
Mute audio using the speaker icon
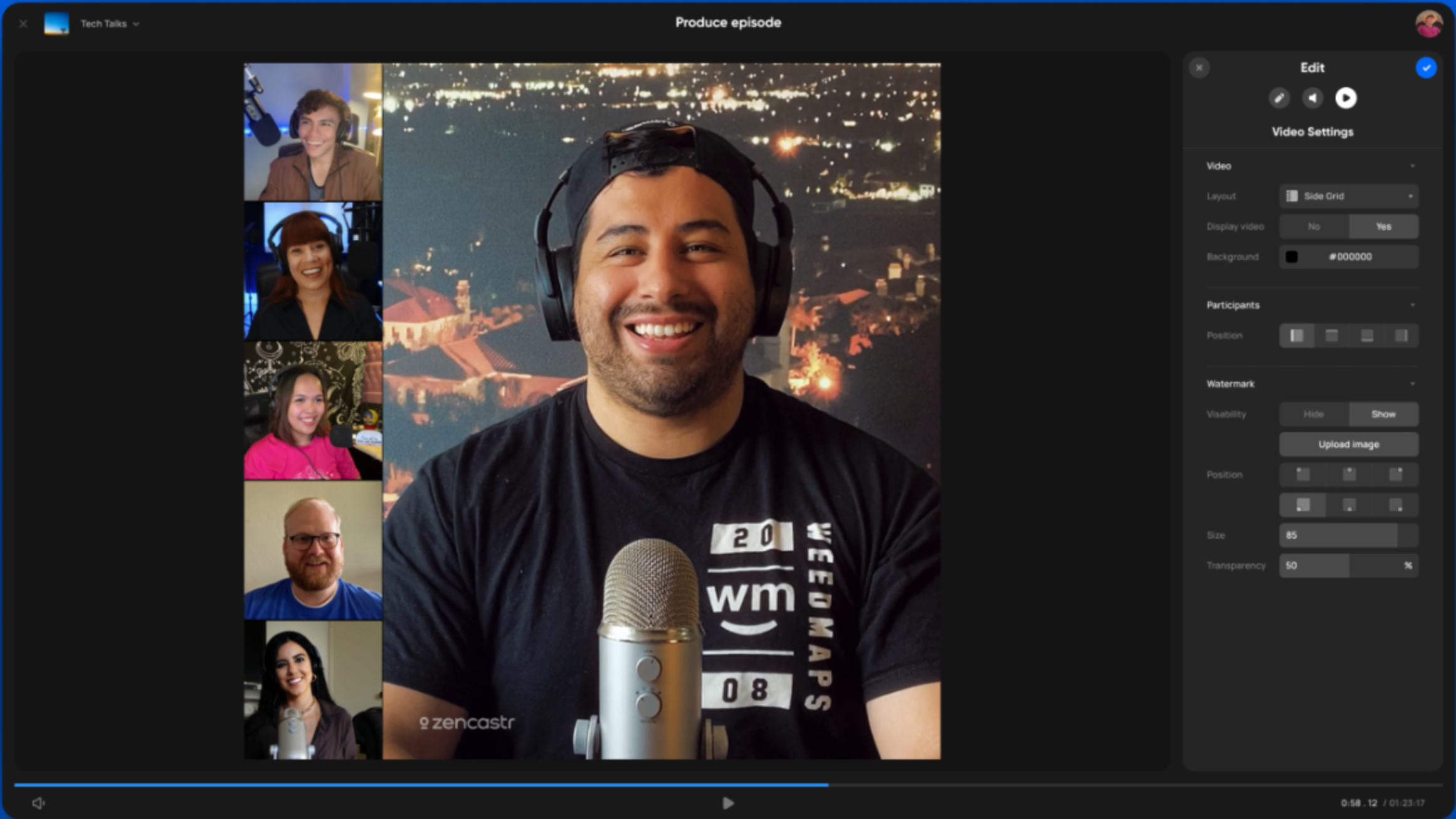pos(40,803)
